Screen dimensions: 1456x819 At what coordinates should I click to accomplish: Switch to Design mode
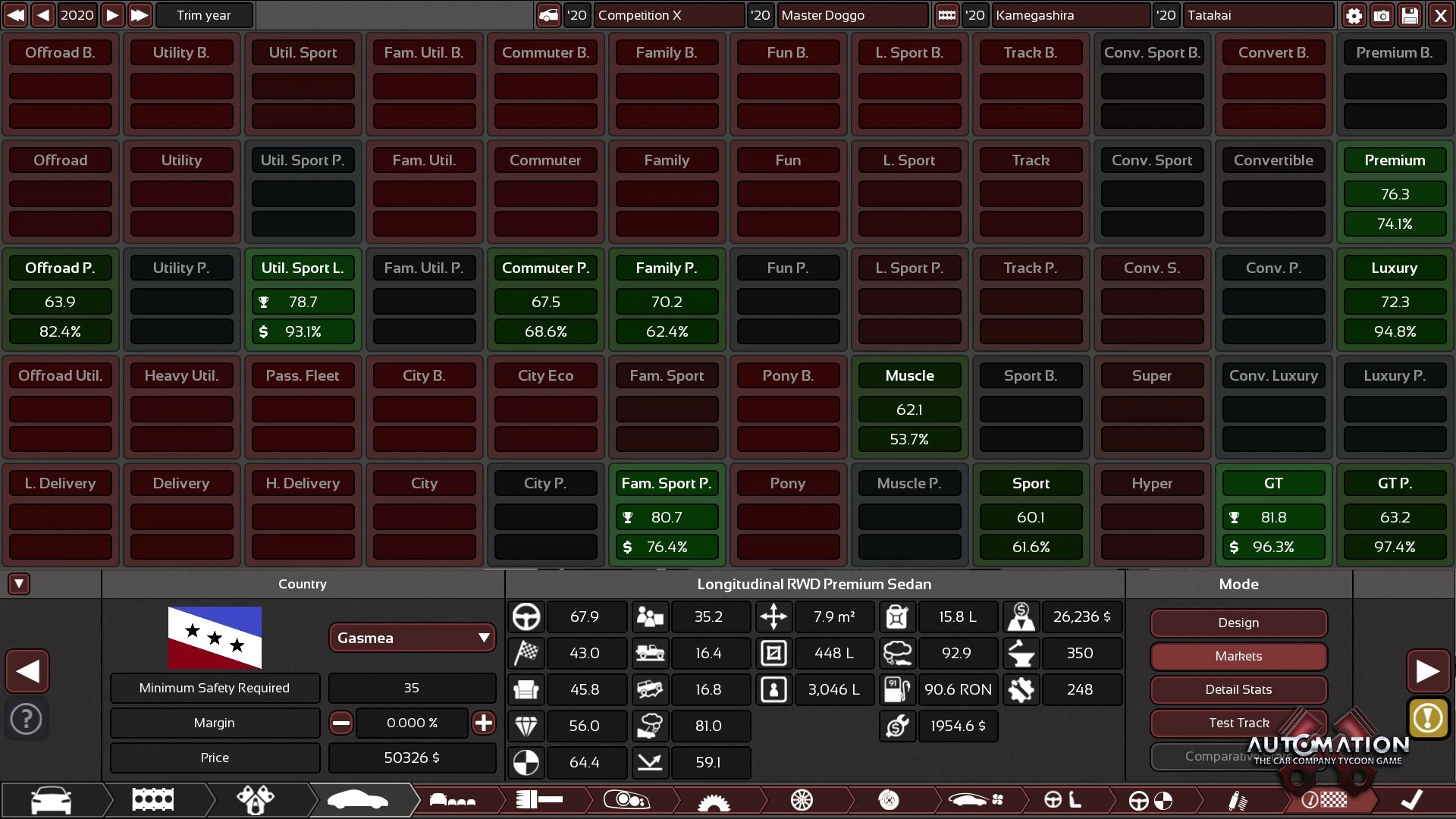pyautogui.click(x=1238, y=623)
